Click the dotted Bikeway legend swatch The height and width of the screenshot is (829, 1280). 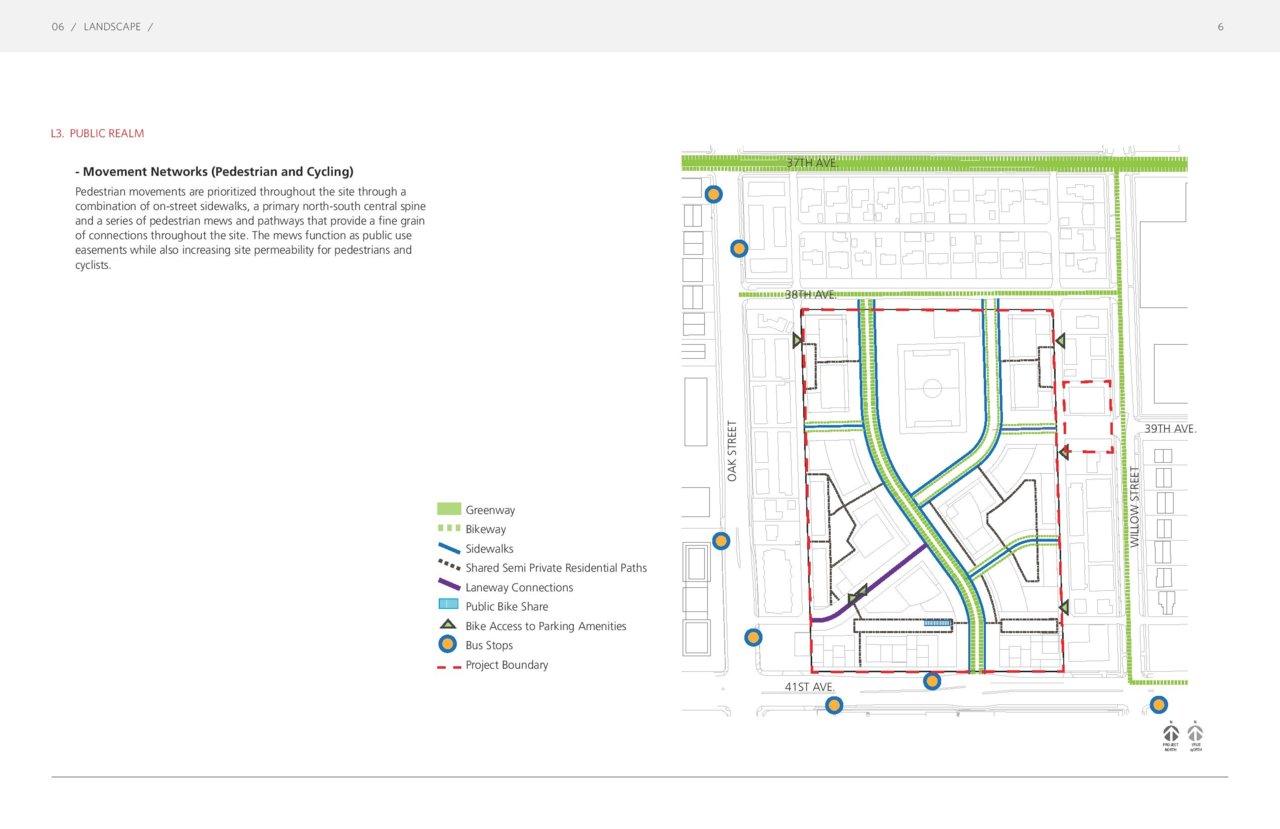coord(449,528)
